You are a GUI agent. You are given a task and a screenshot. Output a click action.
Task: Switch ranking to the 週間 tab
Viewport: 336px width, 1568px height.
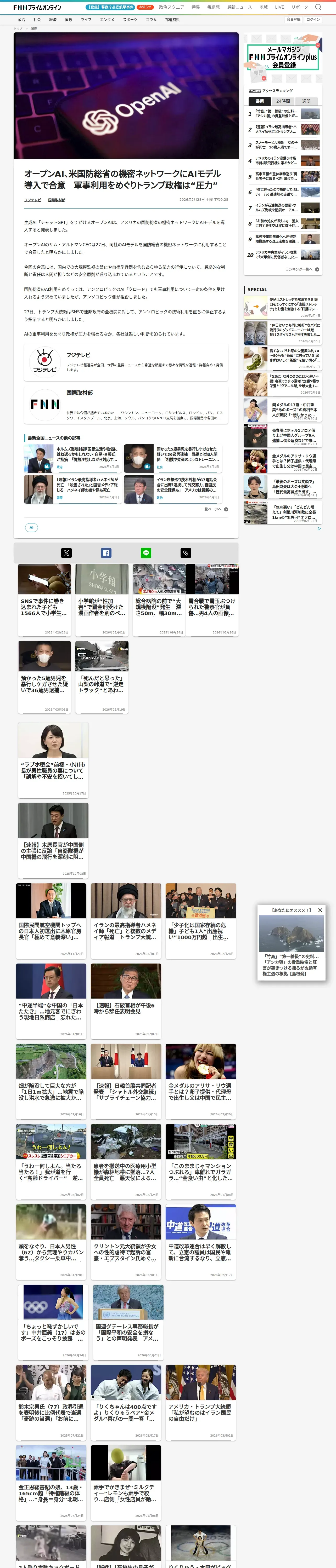coord(307,101)
